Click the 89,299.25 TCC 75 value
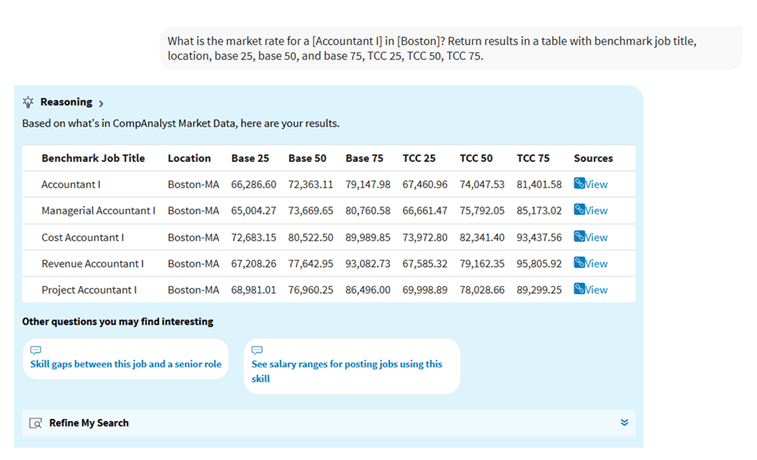 point(539,290)
